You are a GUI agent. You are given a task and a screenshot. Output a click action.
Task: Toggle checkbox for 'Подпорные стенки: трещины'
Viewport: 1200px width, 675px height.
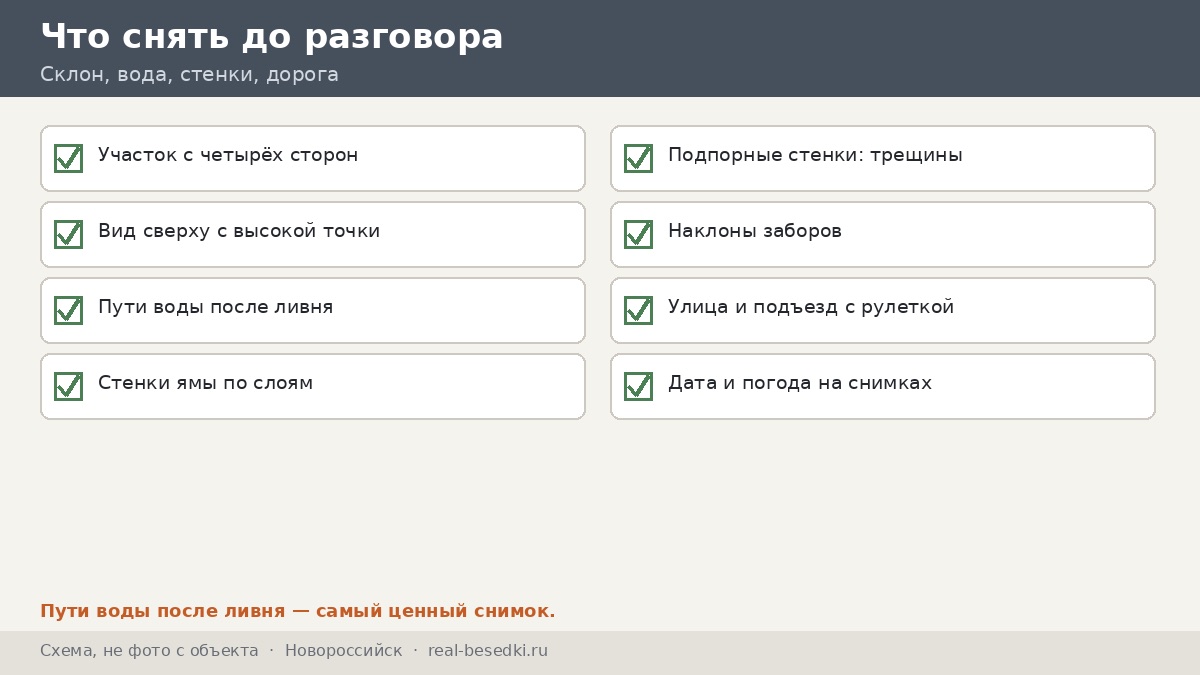pyautogui.click(x=638, y=158)
